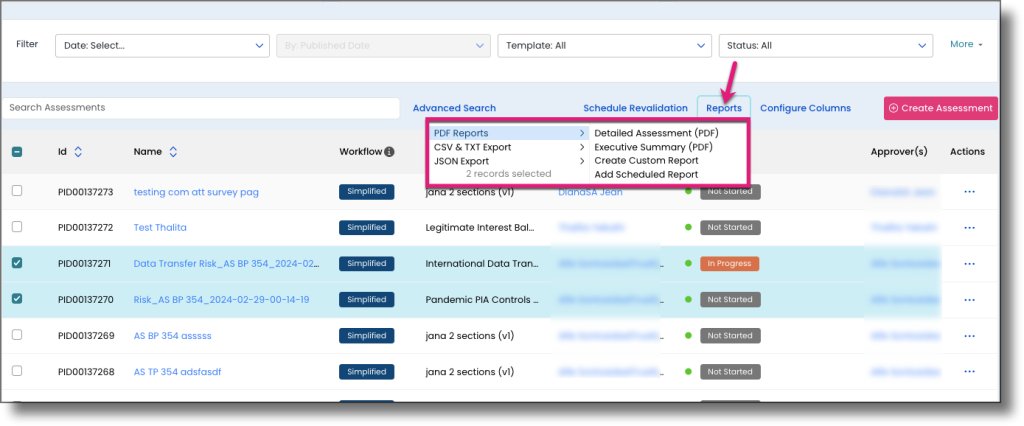Click the Approver(s) column header

pyautogui.click(x=899, y=152)
